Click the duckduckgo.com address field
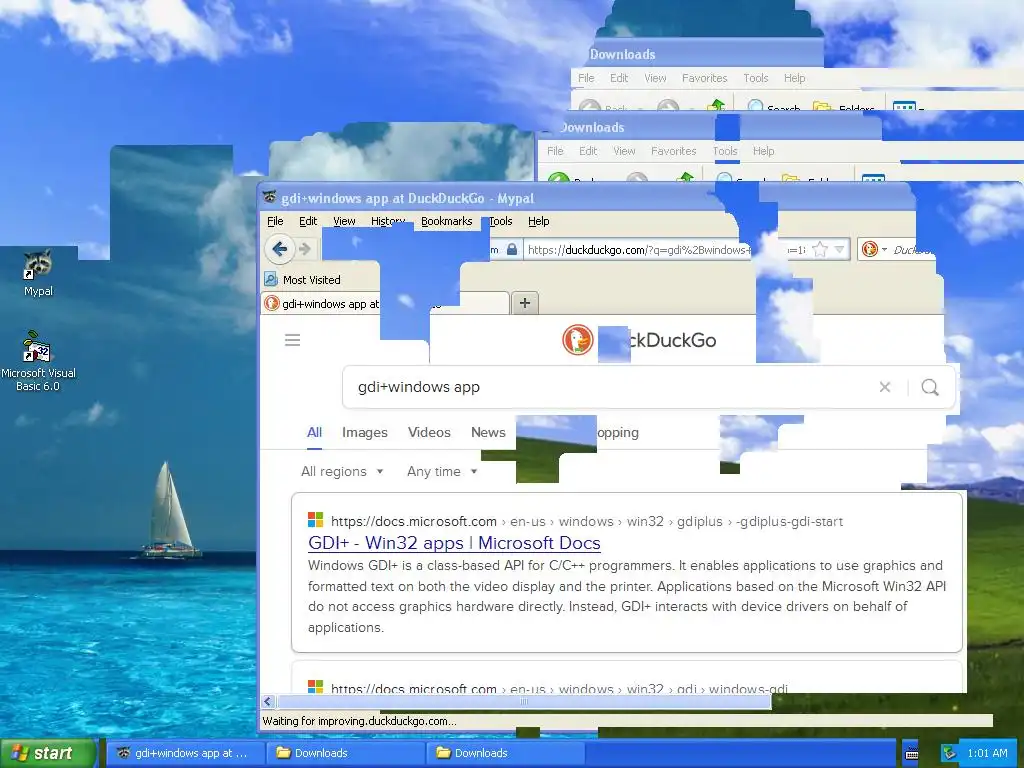The width and height of the screenshot is (1024, 768). click(638, 249)
